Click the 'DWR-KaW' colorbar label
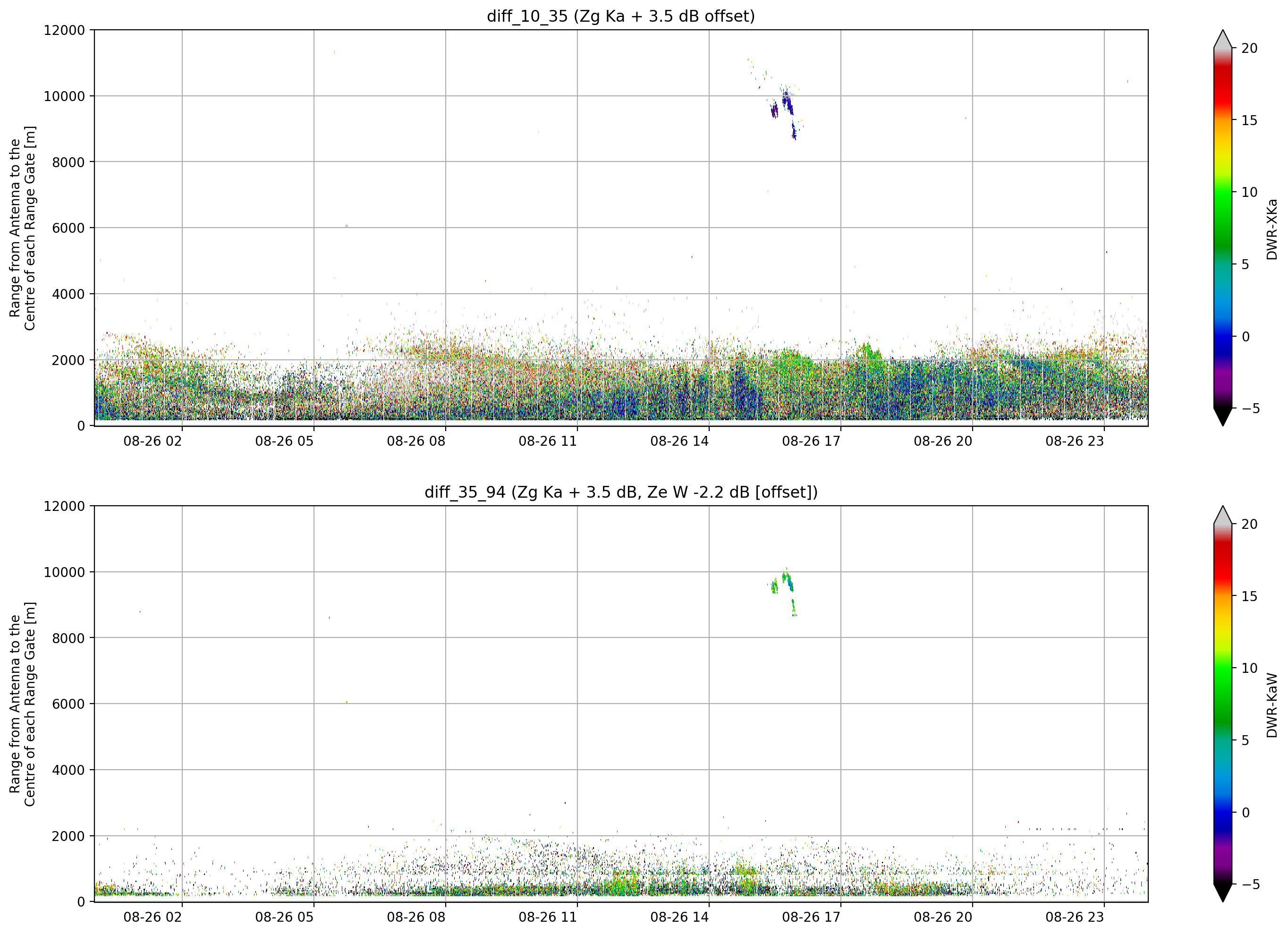This screenshot has height=934, width=1288. 1271,705
